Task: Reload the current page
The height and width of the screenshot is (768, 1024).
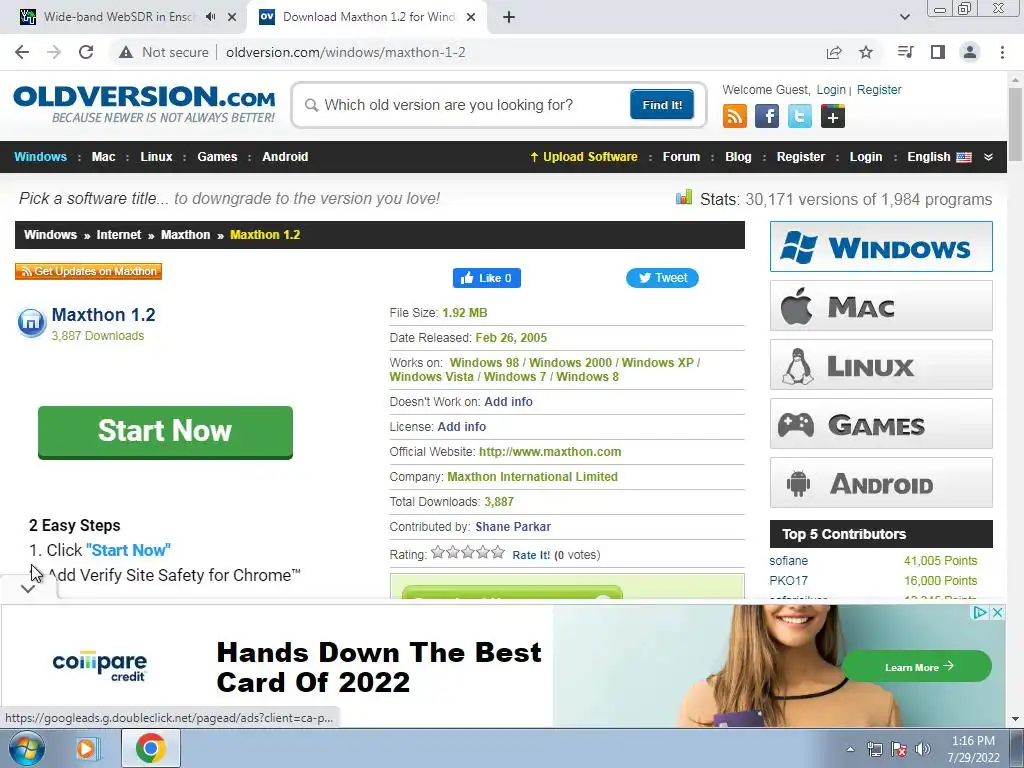Action: (x=86, y=52)
